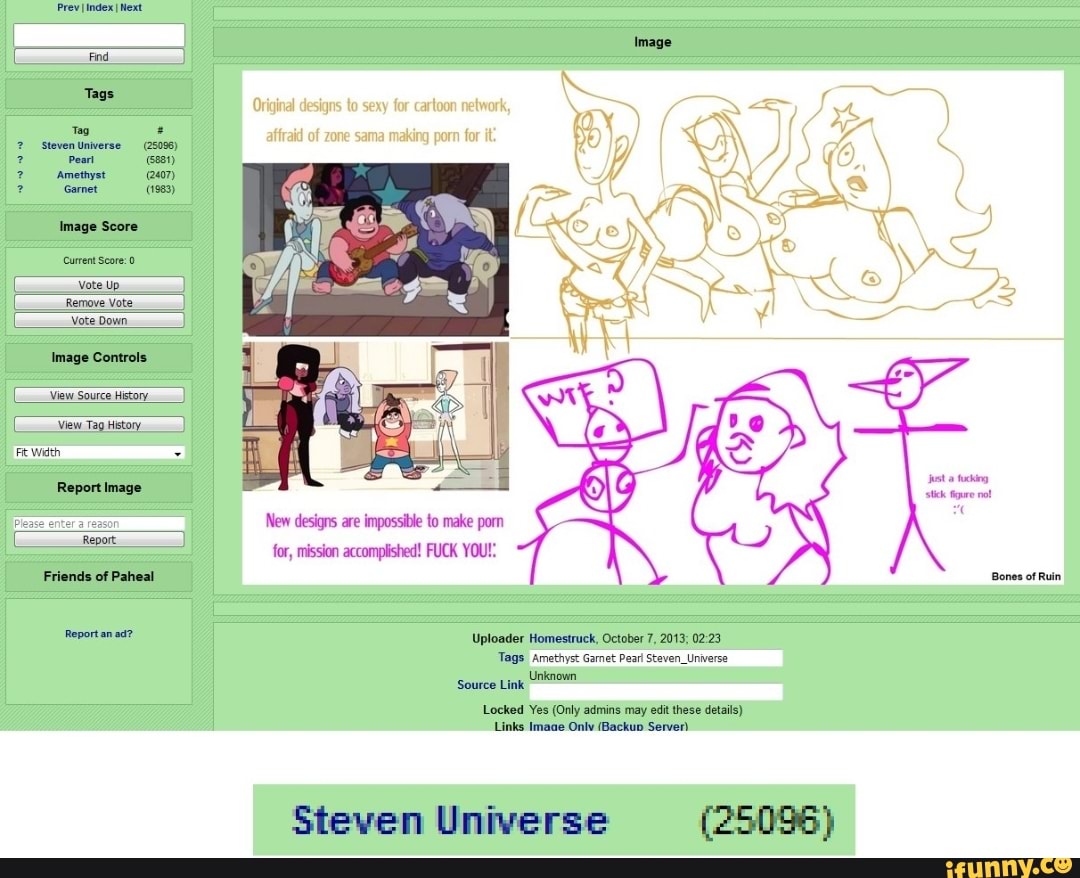Open the Image Only link
The height and width of the screenshot is (878, 1080).
pyautogui.click(x=561, y=726)
